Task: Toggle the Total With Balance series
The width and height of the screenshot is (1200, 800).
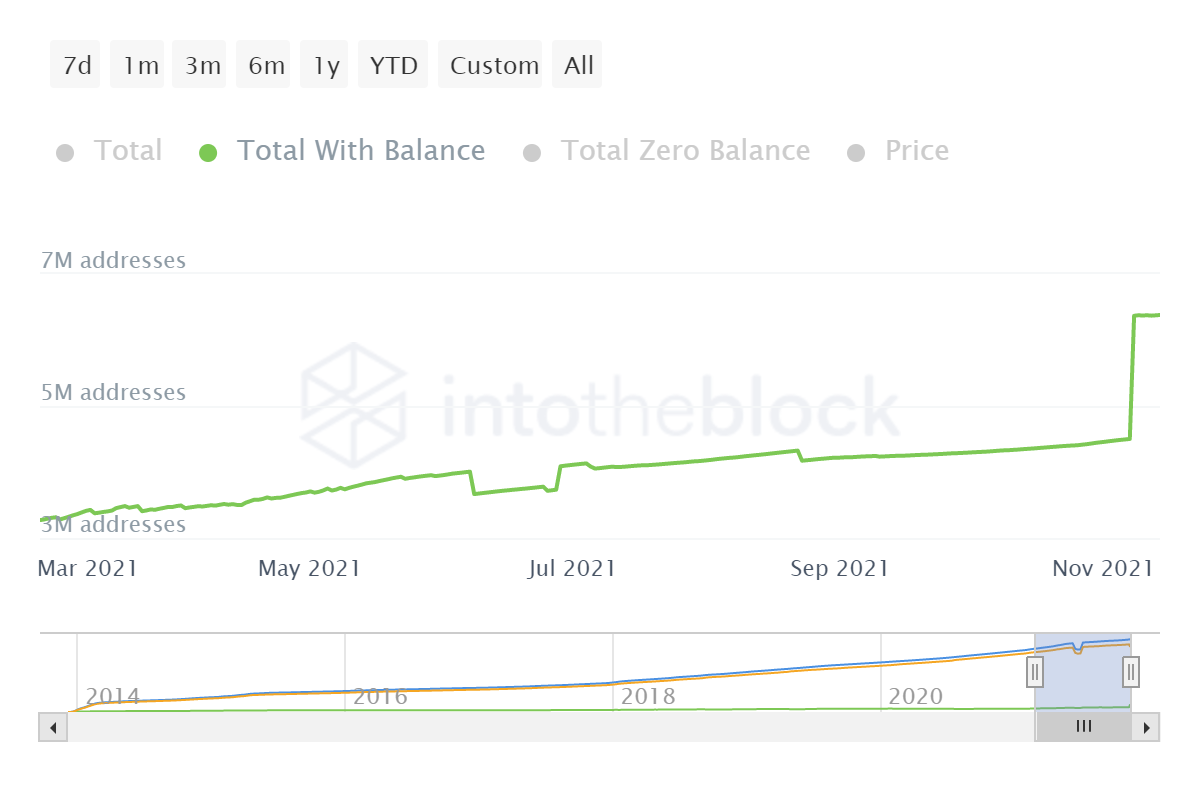Action: click(x=360, y=151)
